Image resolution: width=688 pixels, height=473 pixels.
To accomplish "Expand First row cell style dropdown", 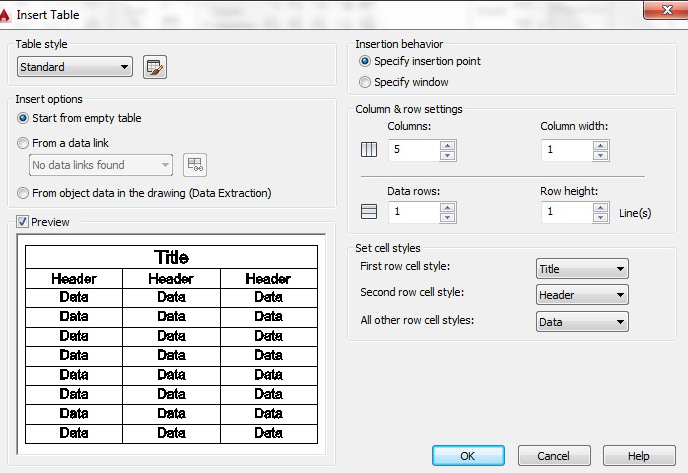I will tap(582, 269).
